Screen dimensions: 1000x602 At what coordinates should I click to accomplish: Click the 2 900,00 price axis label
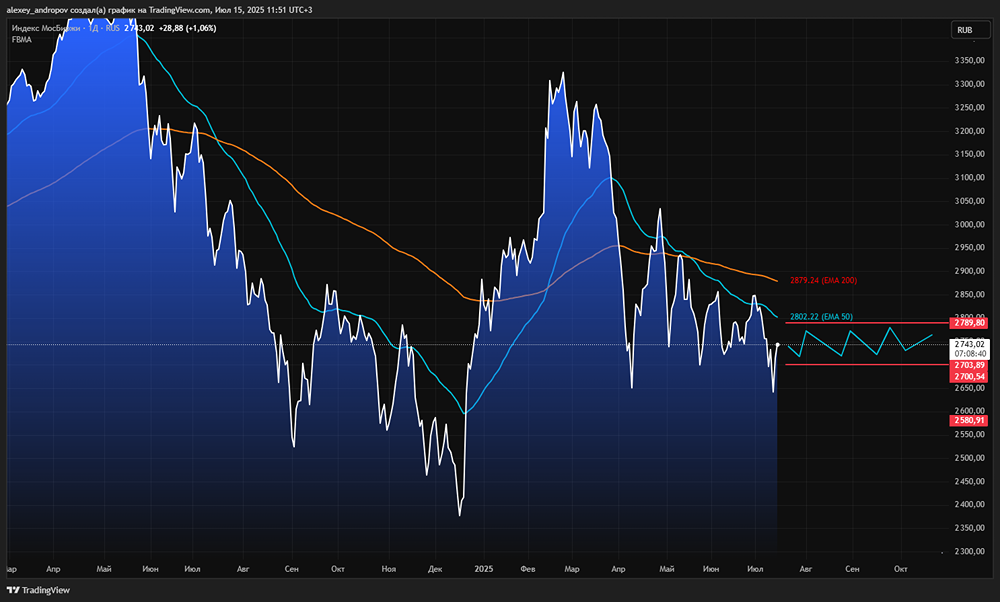coord(969,271)
